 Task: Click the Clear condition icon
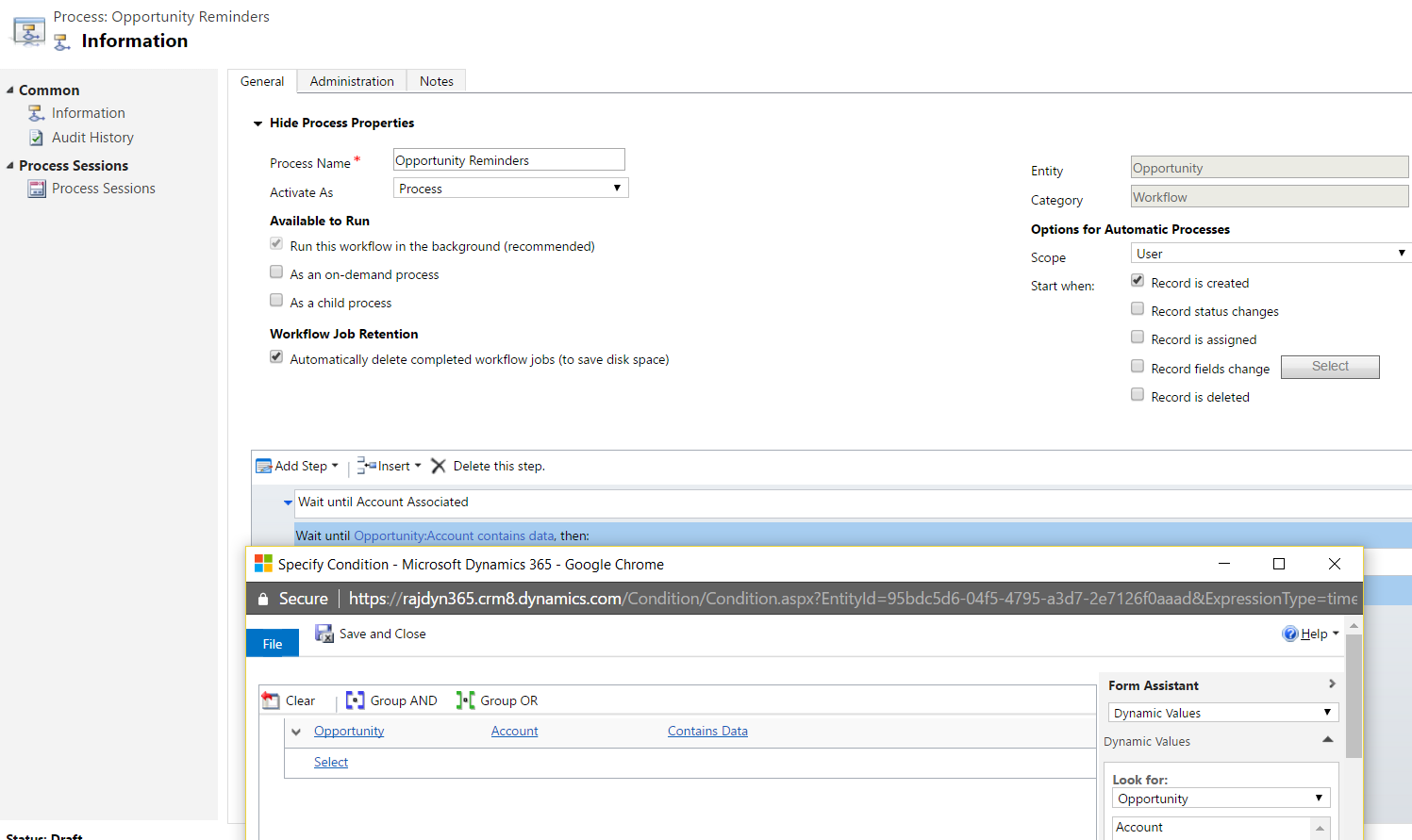point(271,700)
